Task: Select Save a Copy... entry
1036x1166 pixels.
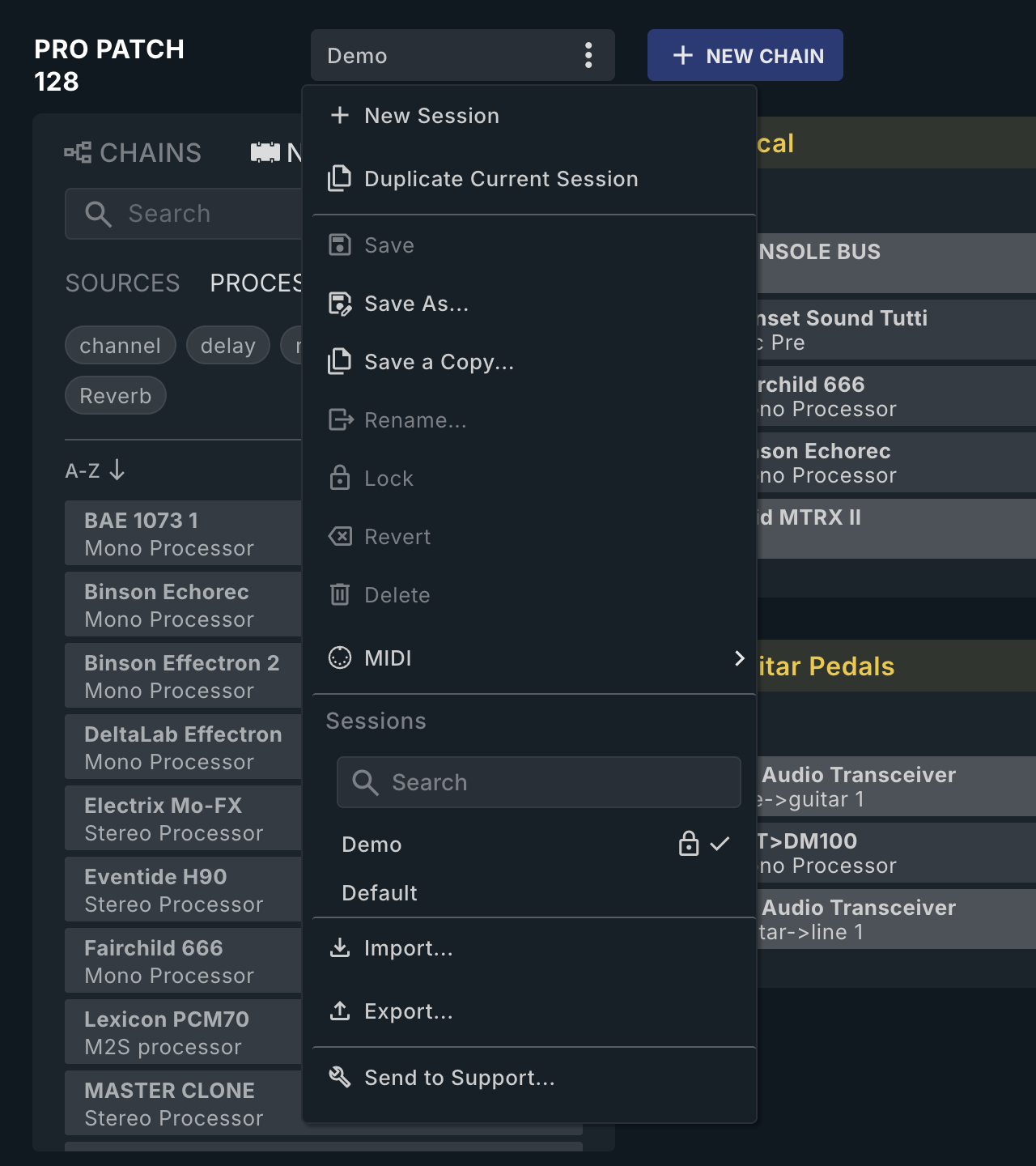Action: tap(530, 361)
